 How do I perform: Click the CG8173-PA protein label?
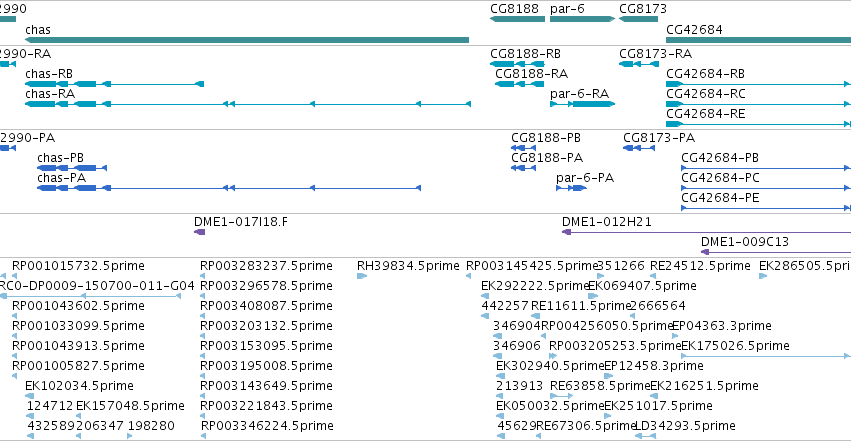[659, 138]
